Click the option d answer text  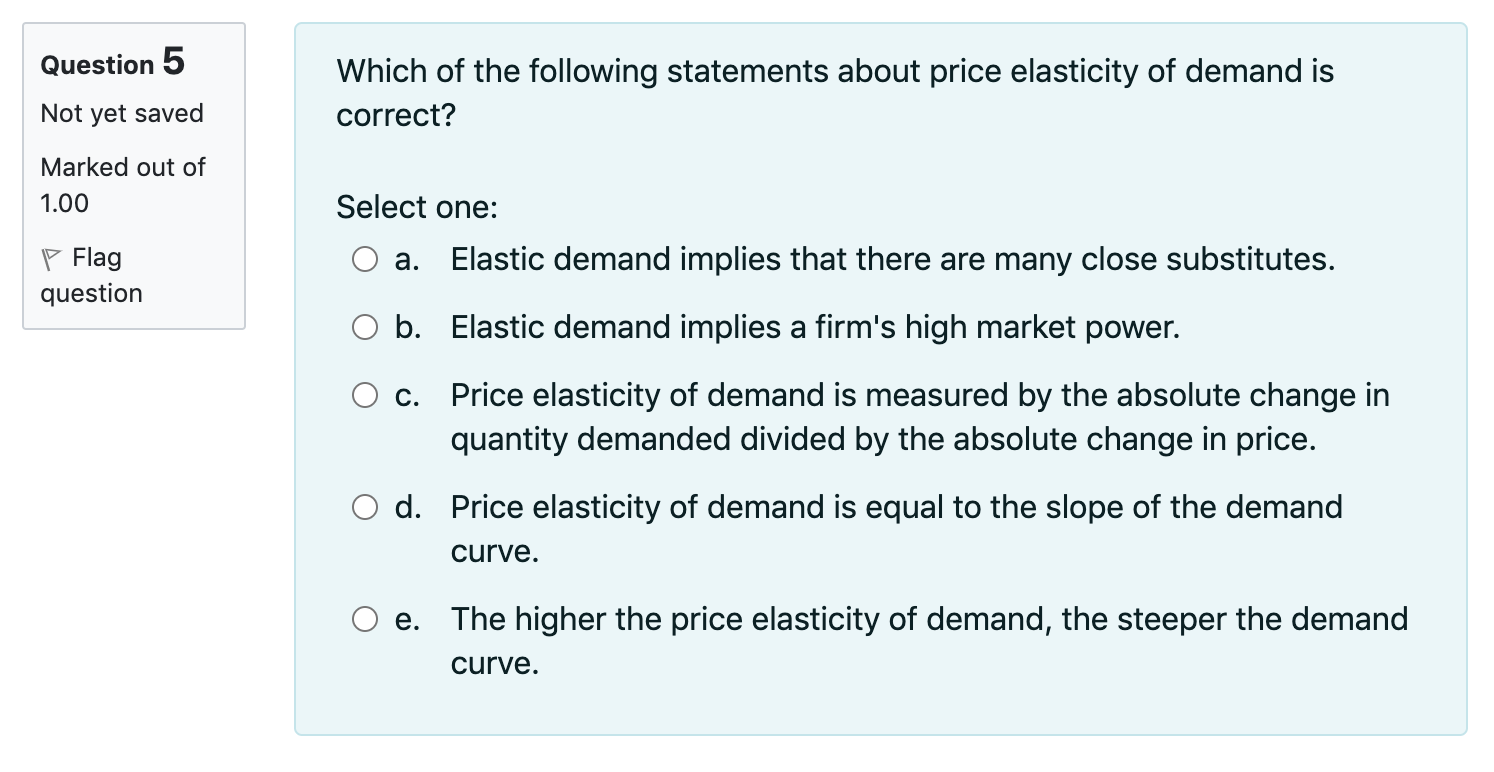(897, 528)
